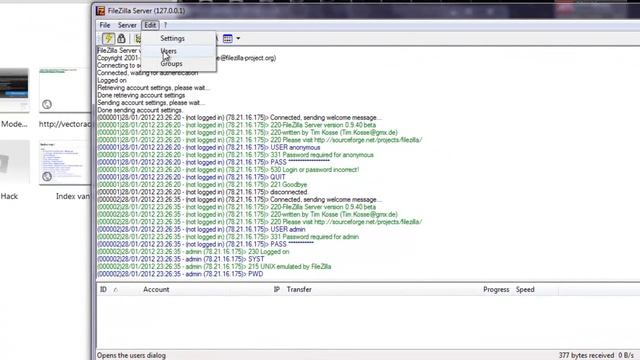Close the open Edit menu
640x360 pixels.
tap(150, 25)
